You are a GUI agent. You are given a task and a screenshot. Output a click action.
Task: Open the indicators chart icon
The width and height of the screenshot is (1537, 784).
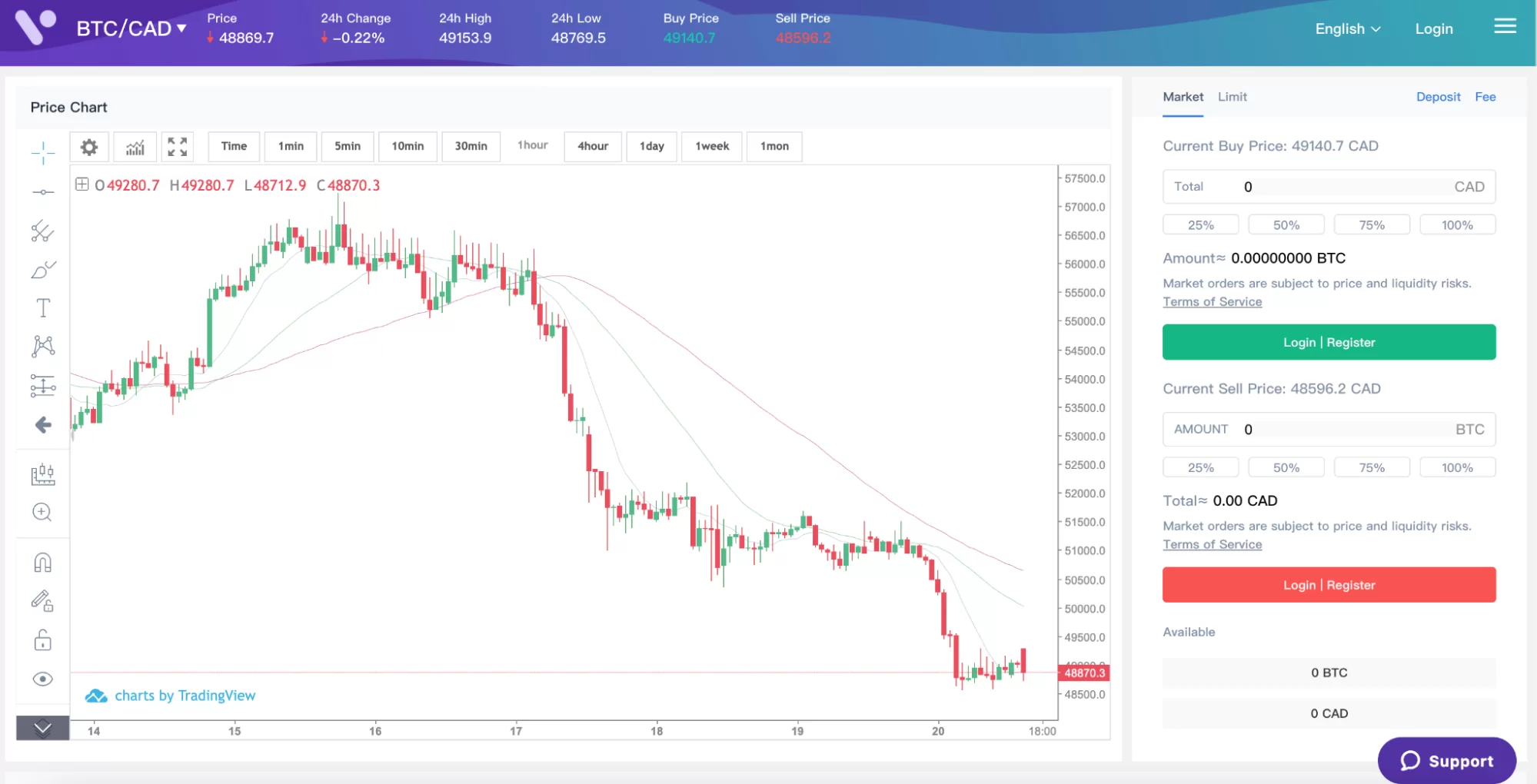135,147
